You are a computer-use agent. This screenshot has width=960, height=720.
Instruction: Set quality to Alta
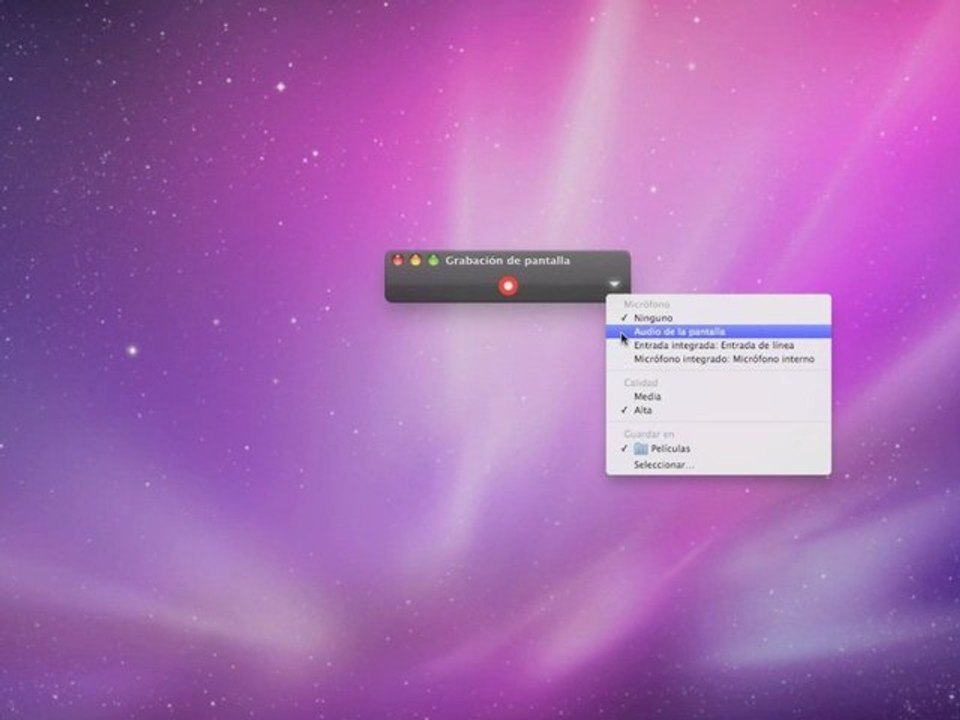tap(718, 410)
